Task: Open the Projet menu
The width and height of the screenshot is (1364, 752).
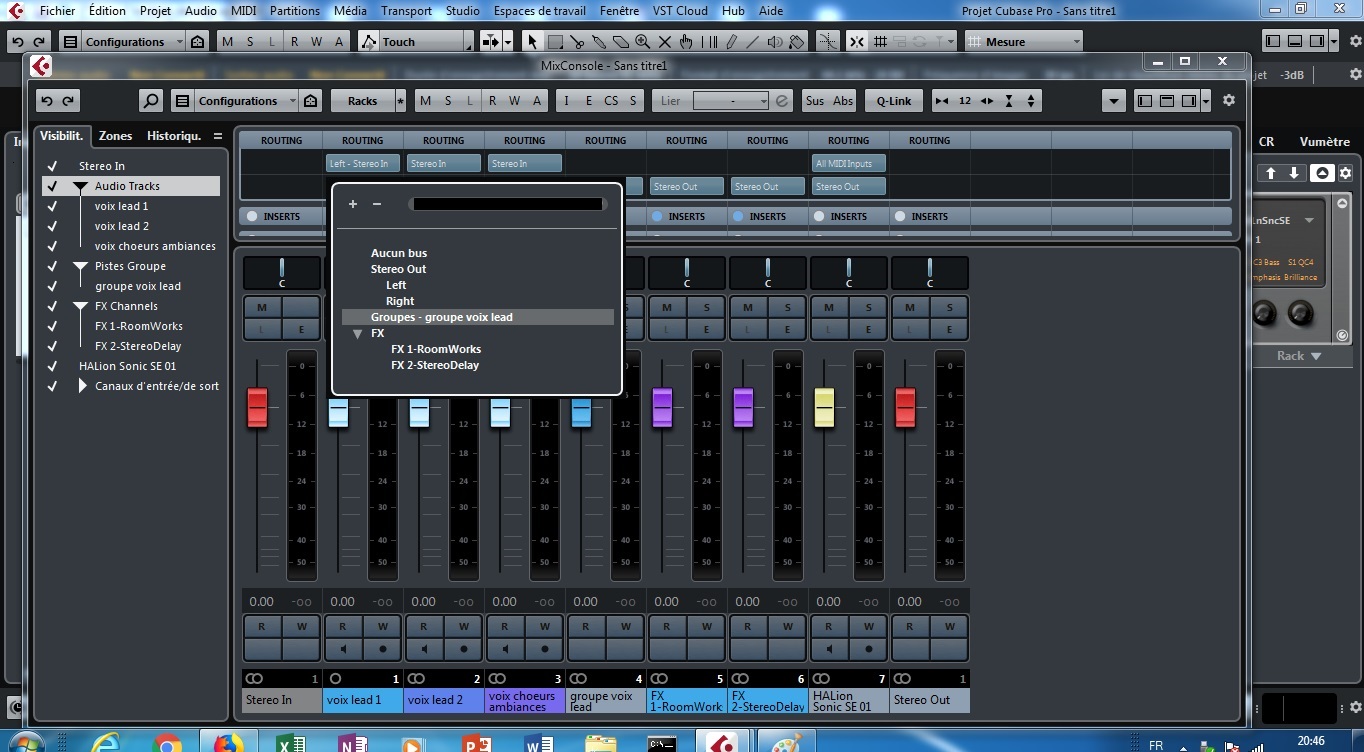Action: click(155, 11)
